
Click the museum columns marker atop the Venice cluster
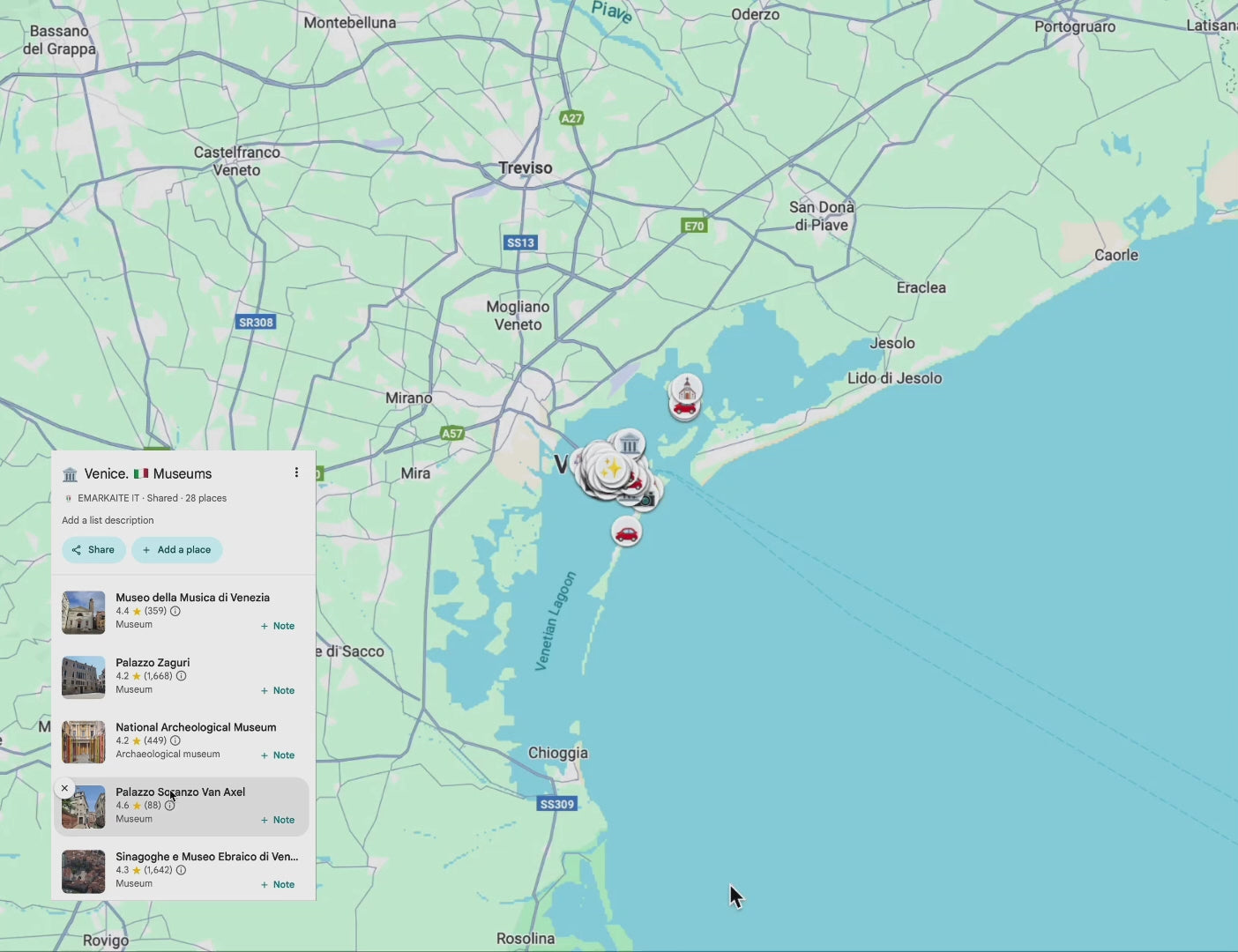630,443
